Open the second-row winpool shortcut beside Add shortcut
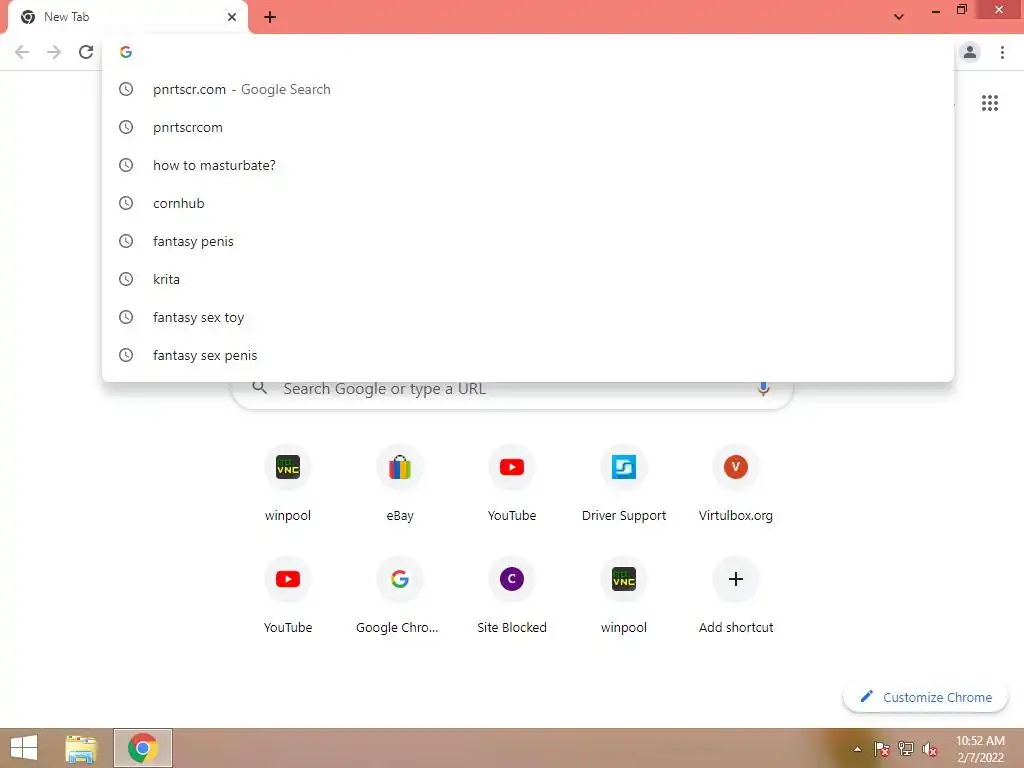Screen dimensions: 1024x768 coord(624,595)
